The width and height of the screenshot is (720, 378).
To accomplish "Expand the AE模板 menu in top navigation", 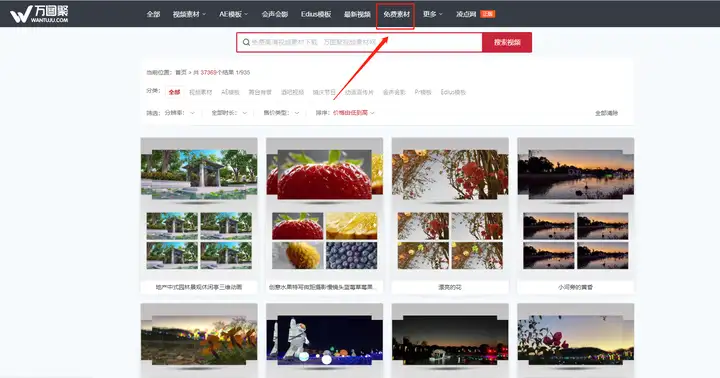I will click(233, 14).
